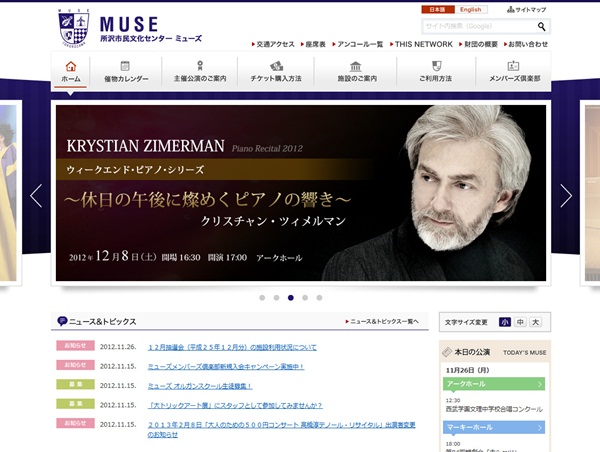Open the THIS NETWORK link
This screenshot has height=452, width=600.
[421, 44]
